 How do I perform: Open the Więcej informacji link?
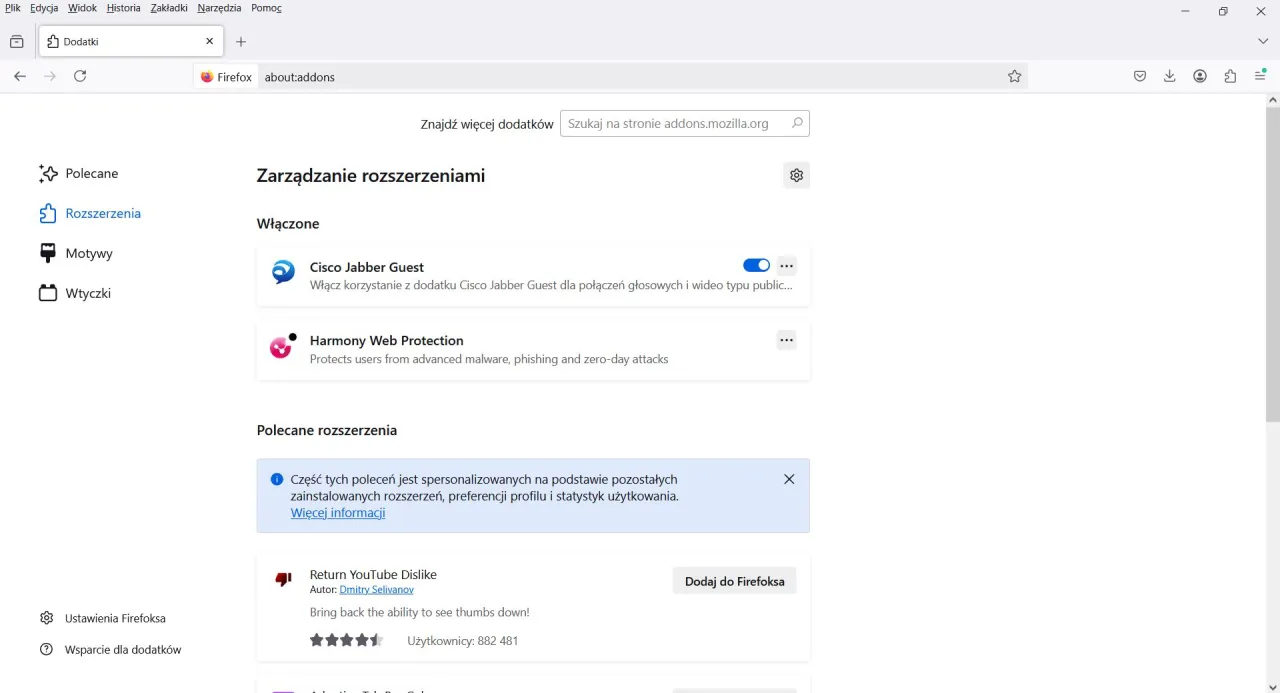[338, 512]
